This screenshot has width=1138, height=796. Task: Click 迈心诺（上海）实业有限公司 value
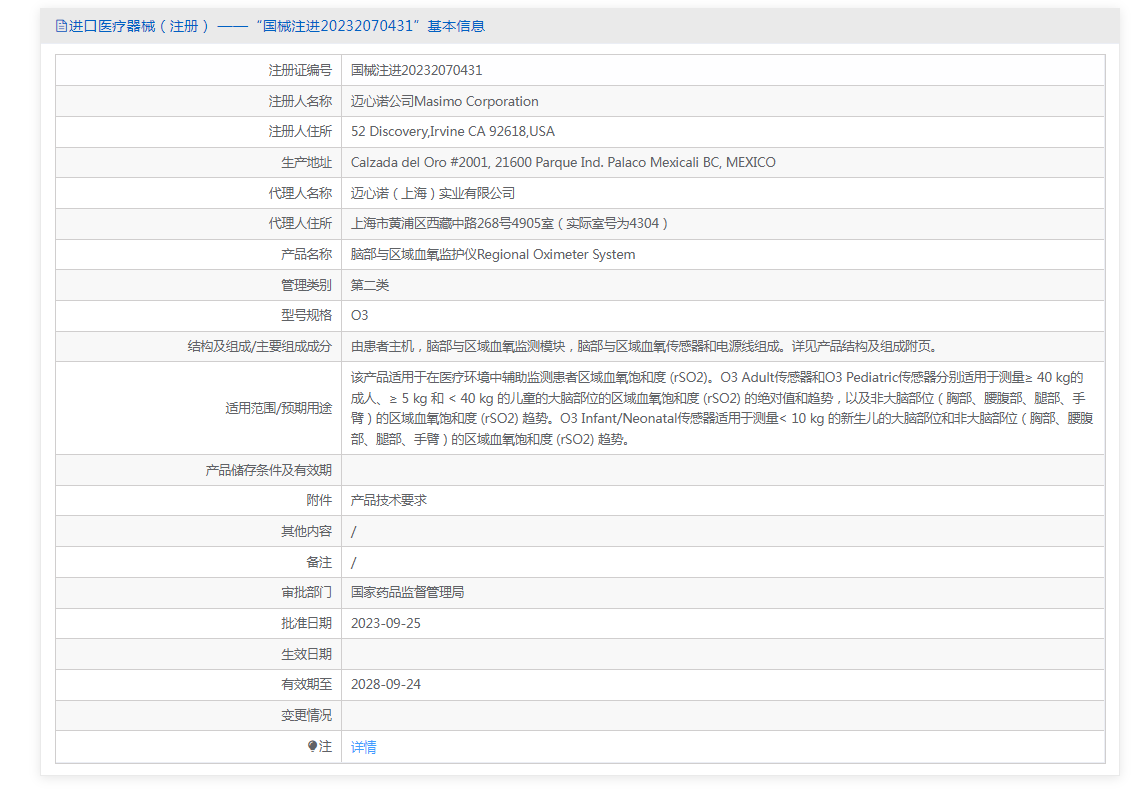(433, 193)
